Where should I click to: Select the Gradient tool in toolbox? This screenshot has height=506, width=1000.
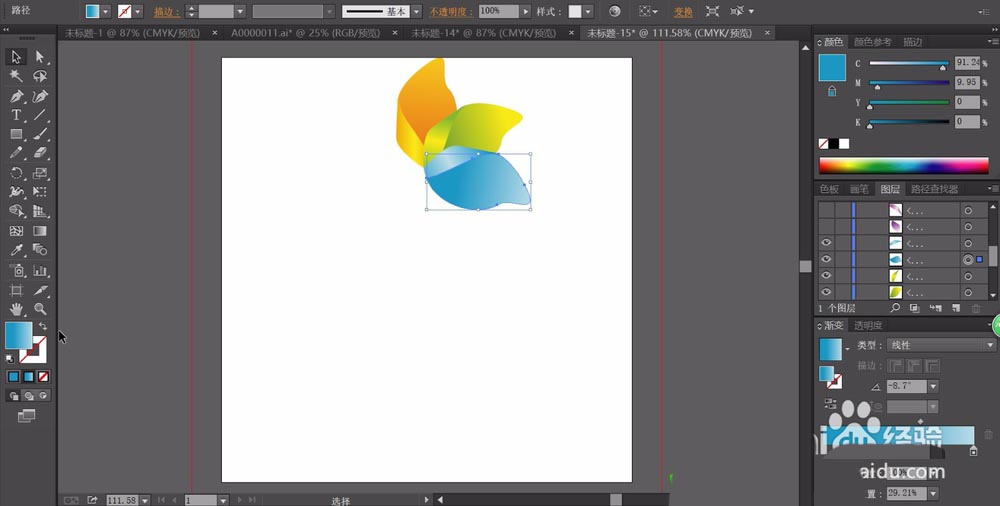tap(40, 231)
